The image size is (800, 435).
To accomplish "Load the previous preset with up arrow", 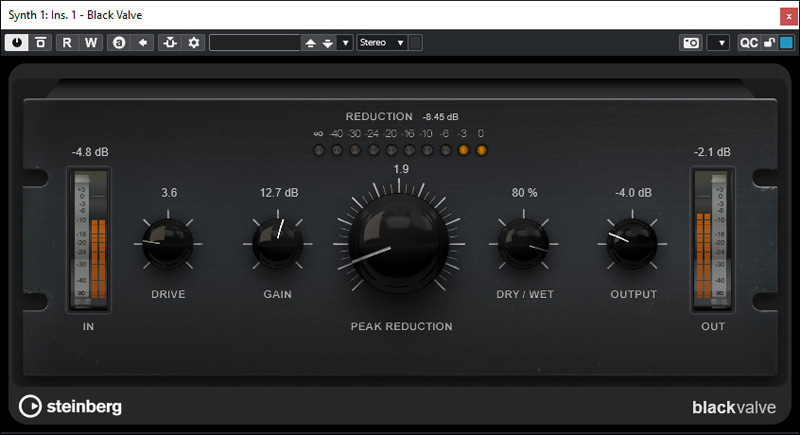I will [x=310, y=43].
